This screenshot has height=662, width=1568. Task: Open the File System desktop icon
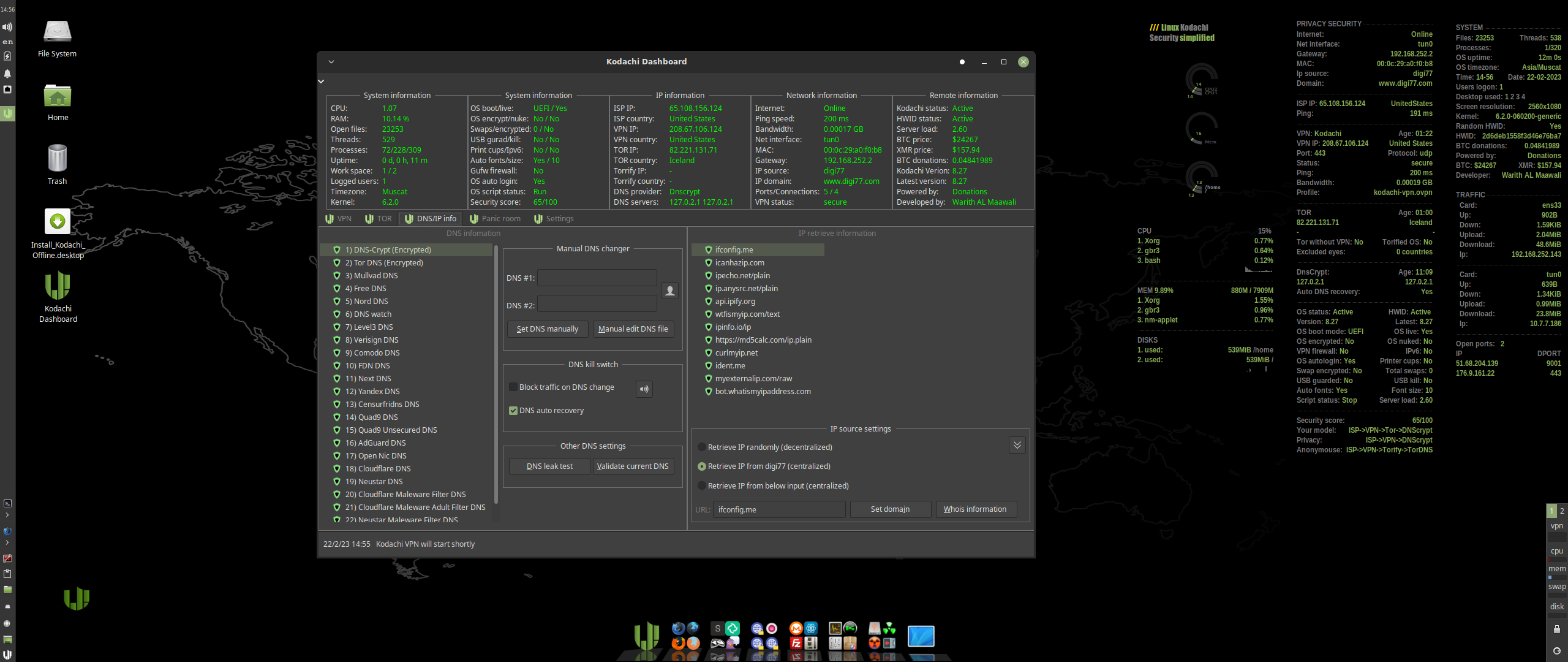tap(58, 38)
